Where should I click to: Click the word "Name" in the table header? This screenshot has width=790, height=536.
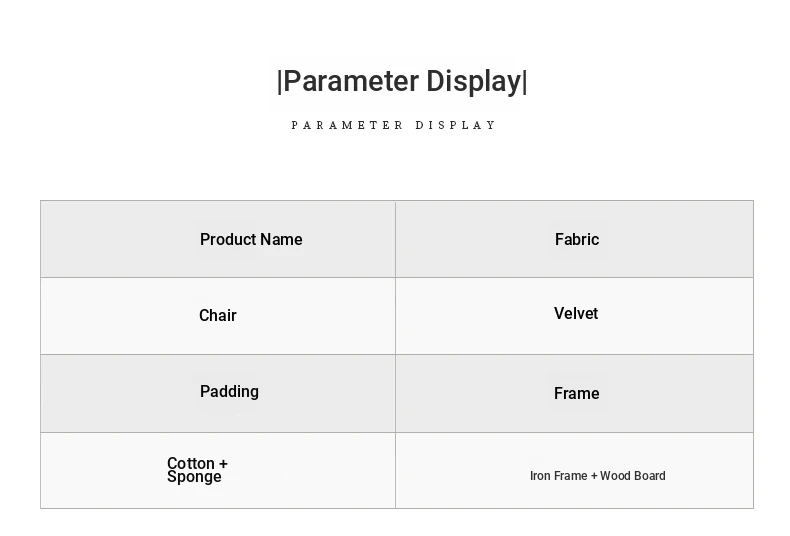[x=284, y=240]
